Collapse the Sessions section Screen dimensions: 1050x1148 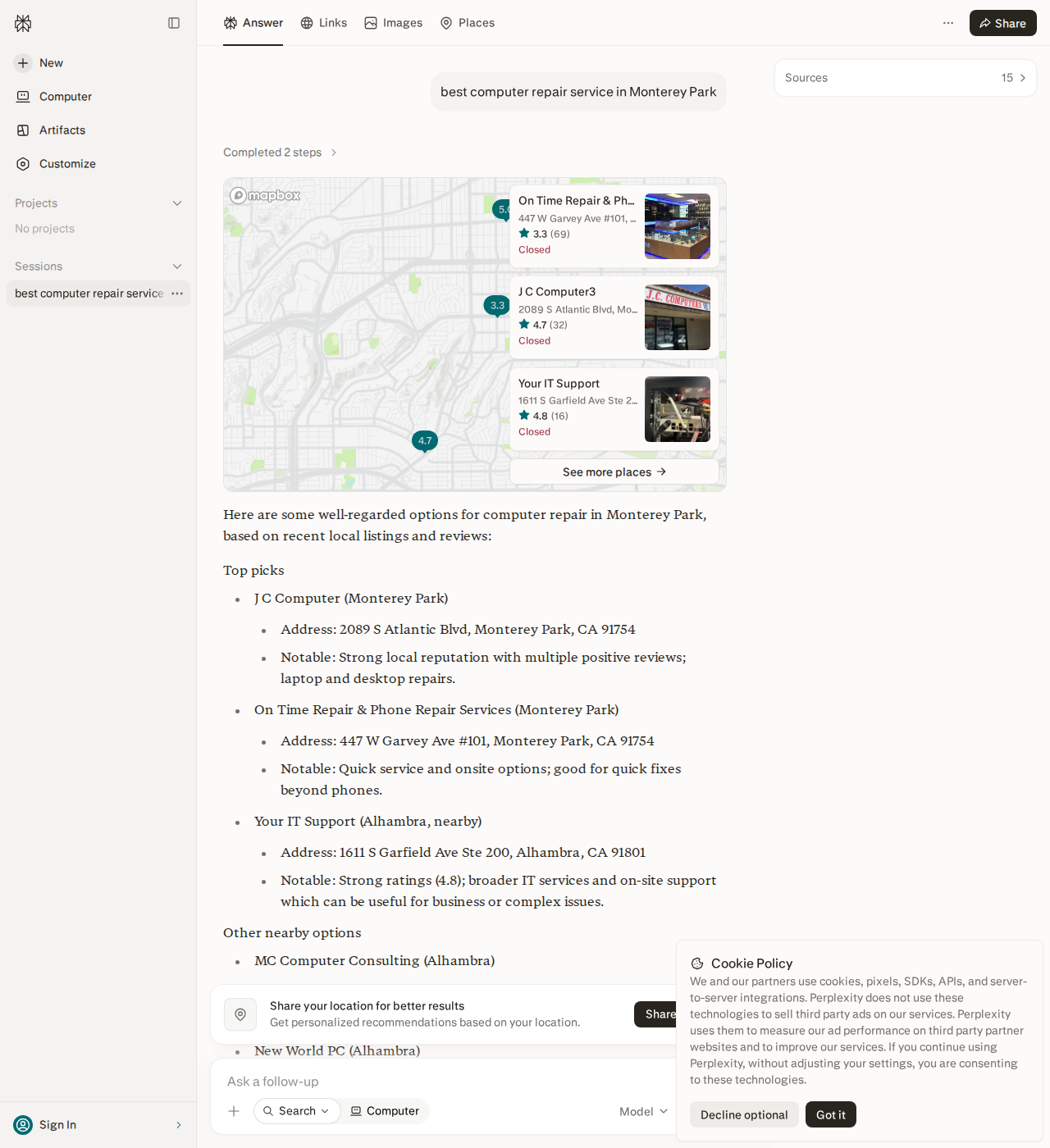click(177, 266)
